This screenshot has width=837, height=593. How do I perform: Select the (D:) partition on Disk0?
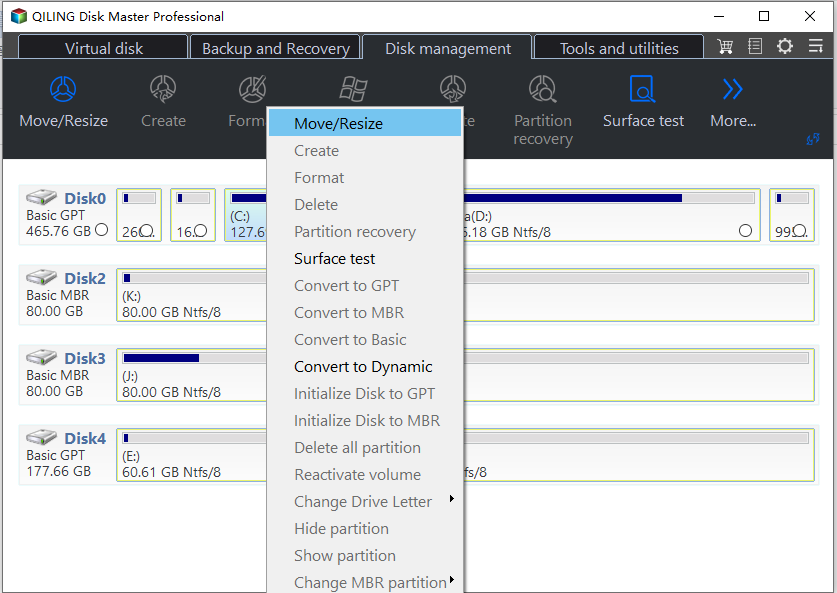pos(612,215)
